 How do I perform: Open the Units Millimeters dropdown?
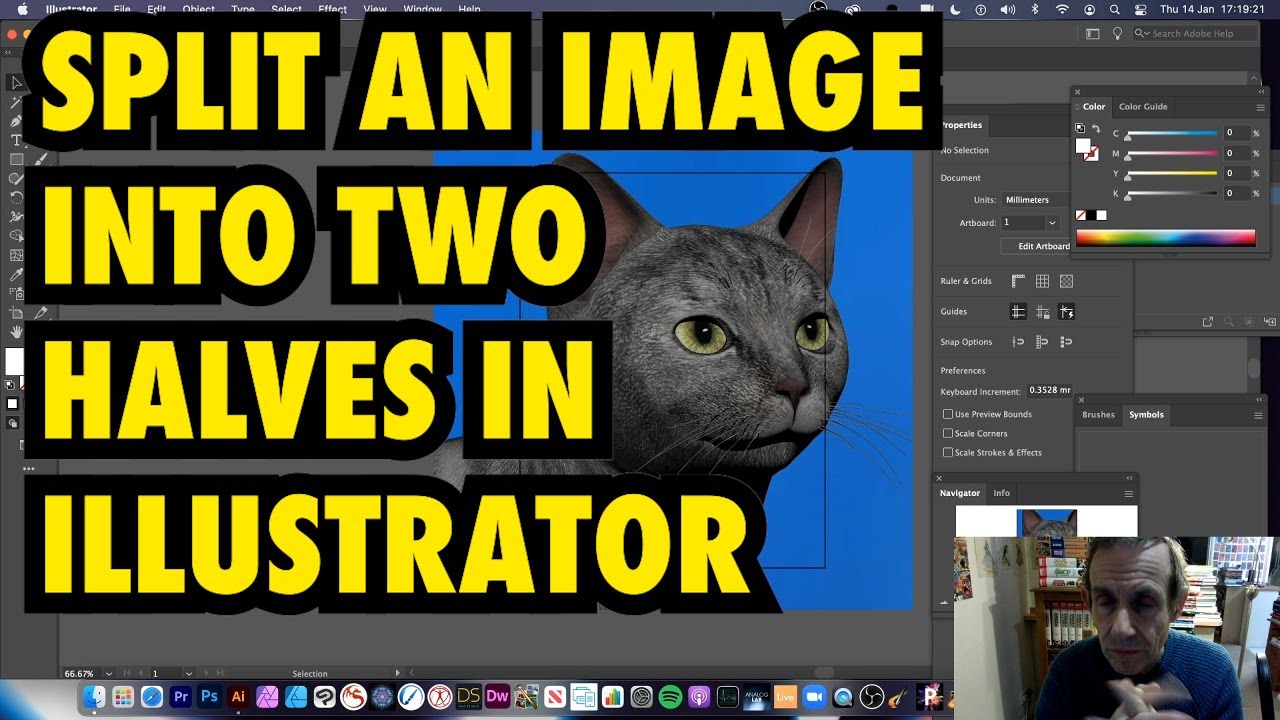[x=1036, y=200]
